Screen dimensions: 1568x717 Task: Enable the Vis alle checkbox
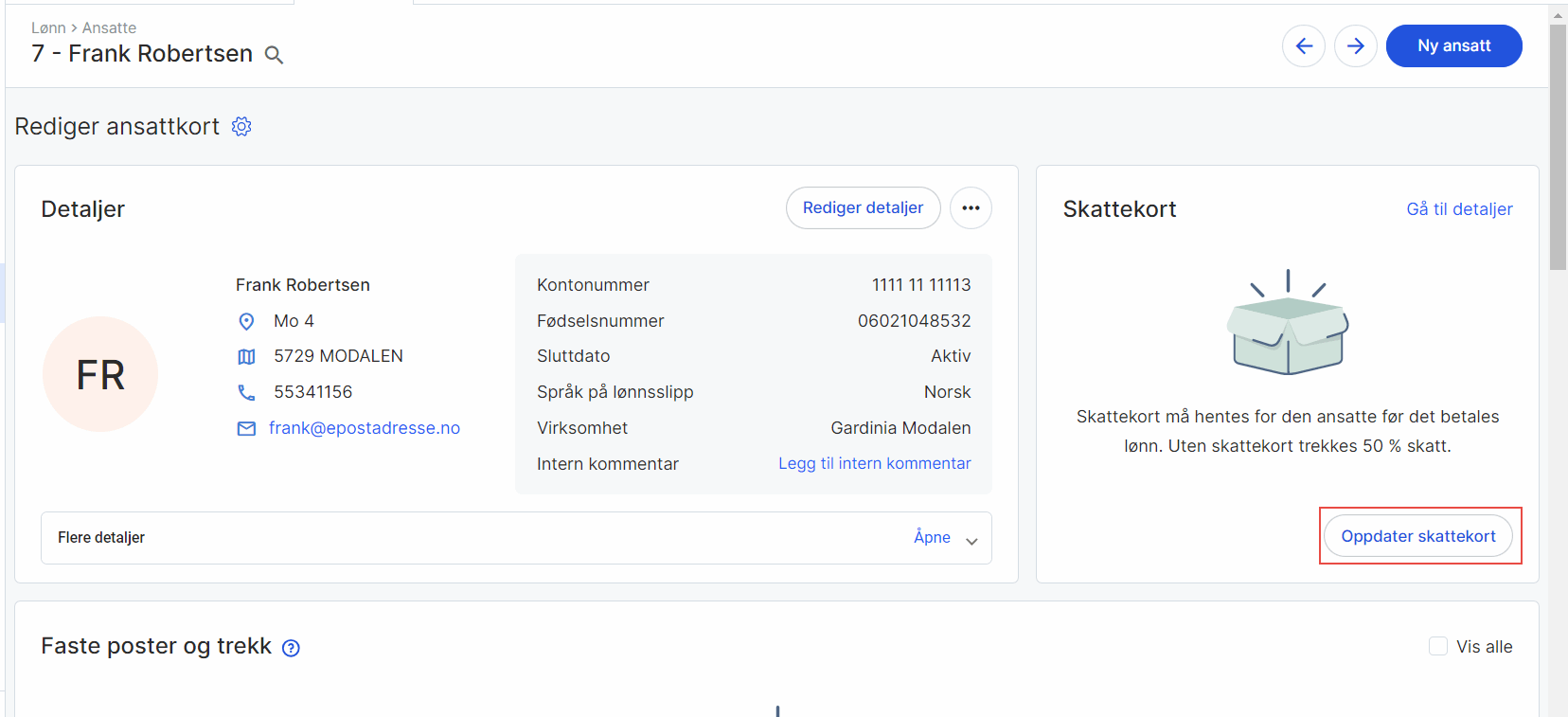pyautogui.click(x=1437, y=646)
